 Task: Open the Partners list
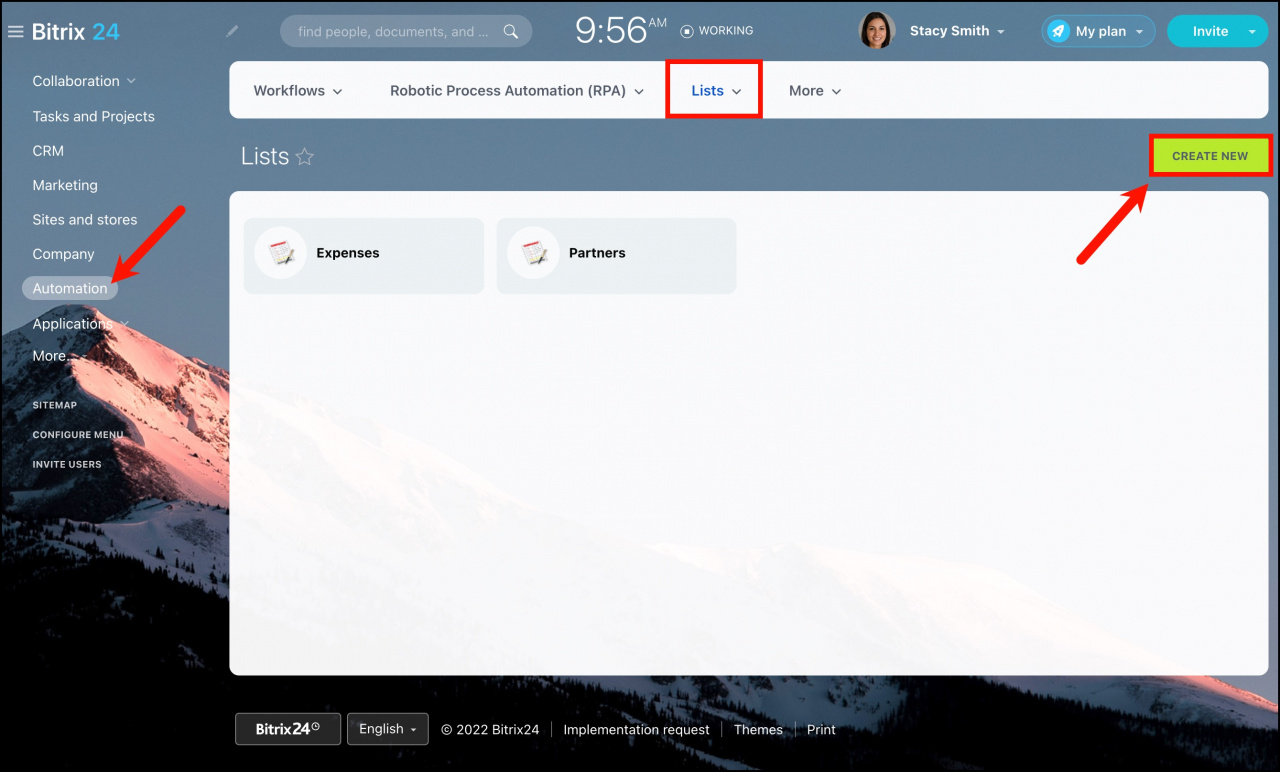tap(617, 256)
